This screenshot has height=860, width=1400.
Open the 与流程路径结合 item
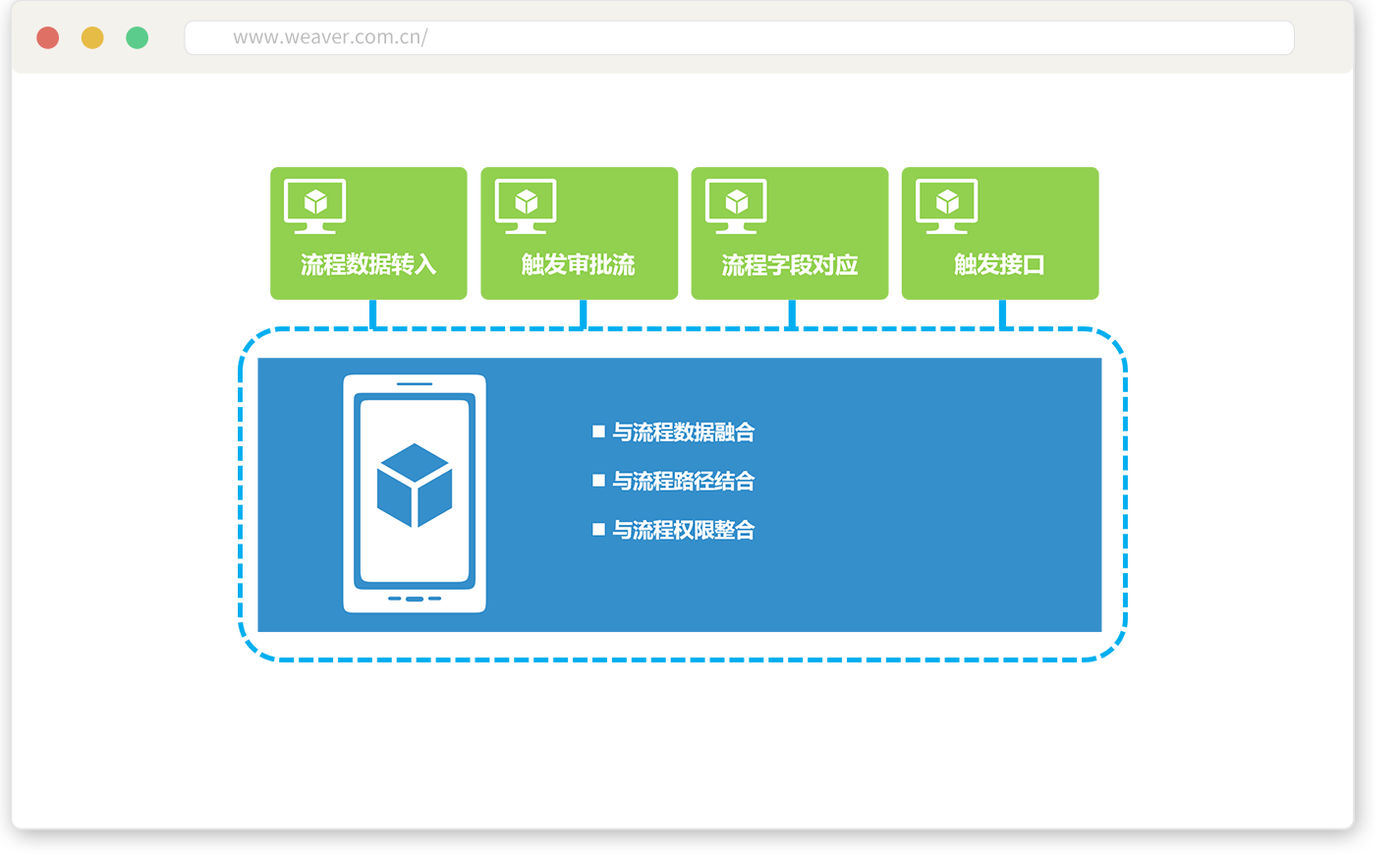[684, 481]
